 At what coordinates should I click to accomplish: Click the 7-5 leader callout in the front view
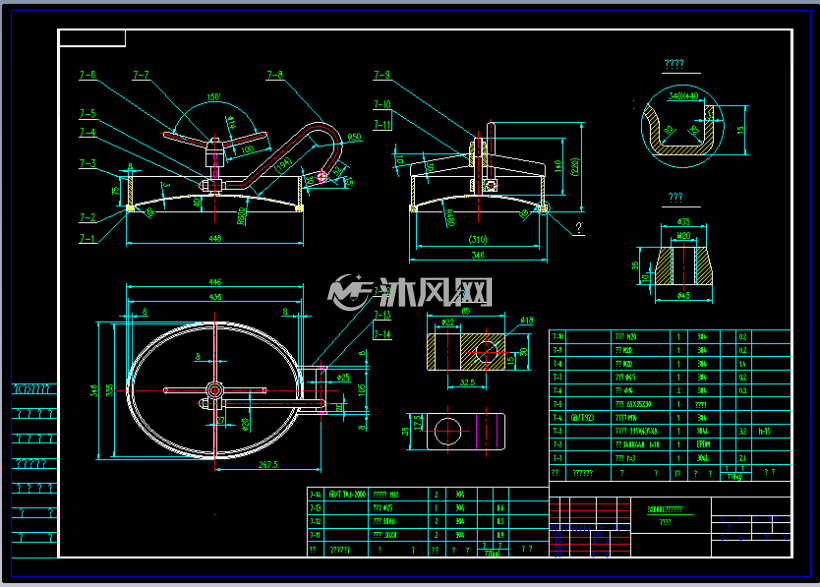point(87,114)
